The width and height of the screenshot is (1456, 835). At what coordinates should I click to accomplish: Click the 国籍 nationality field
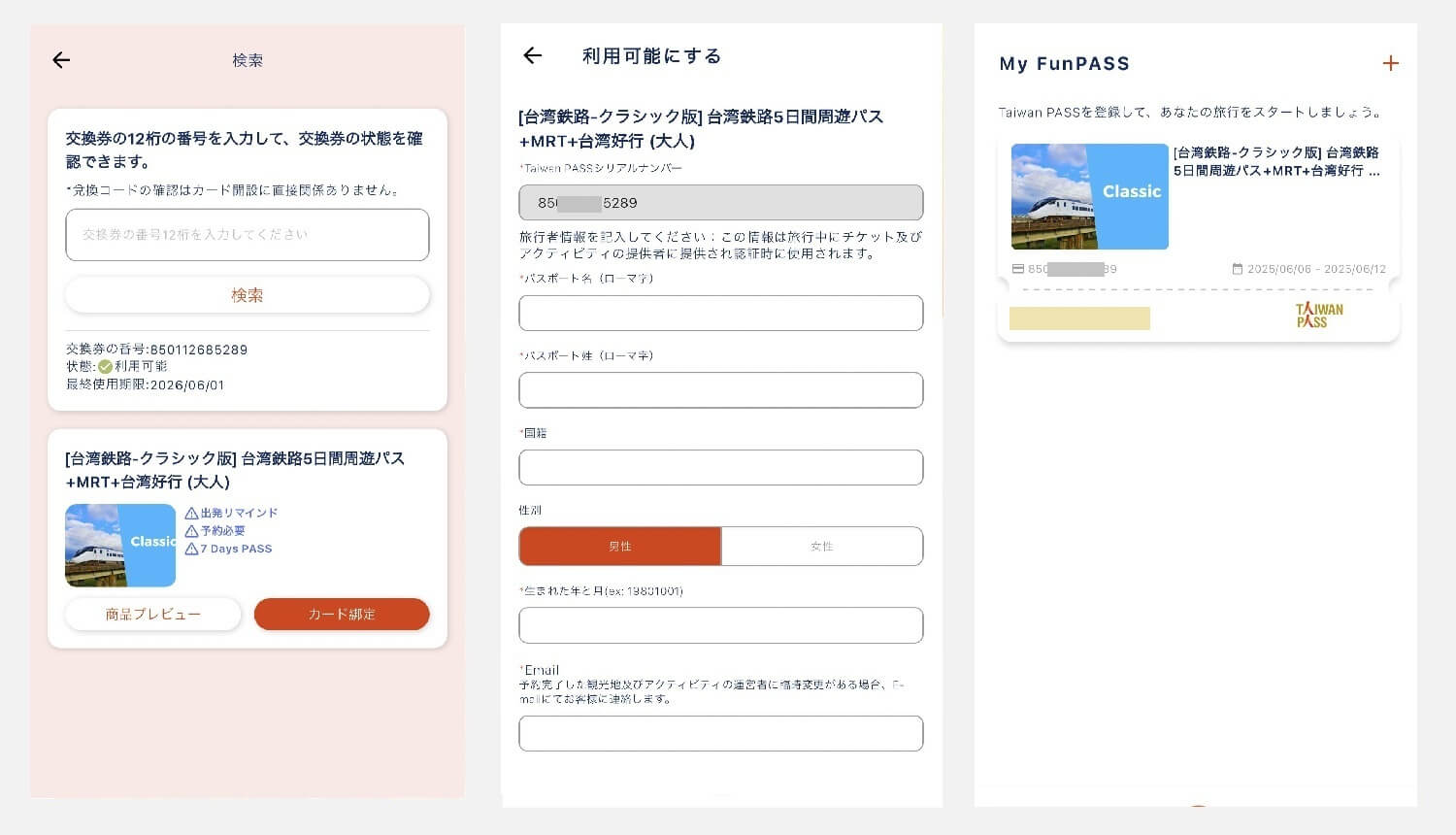[x=720, y=468]
